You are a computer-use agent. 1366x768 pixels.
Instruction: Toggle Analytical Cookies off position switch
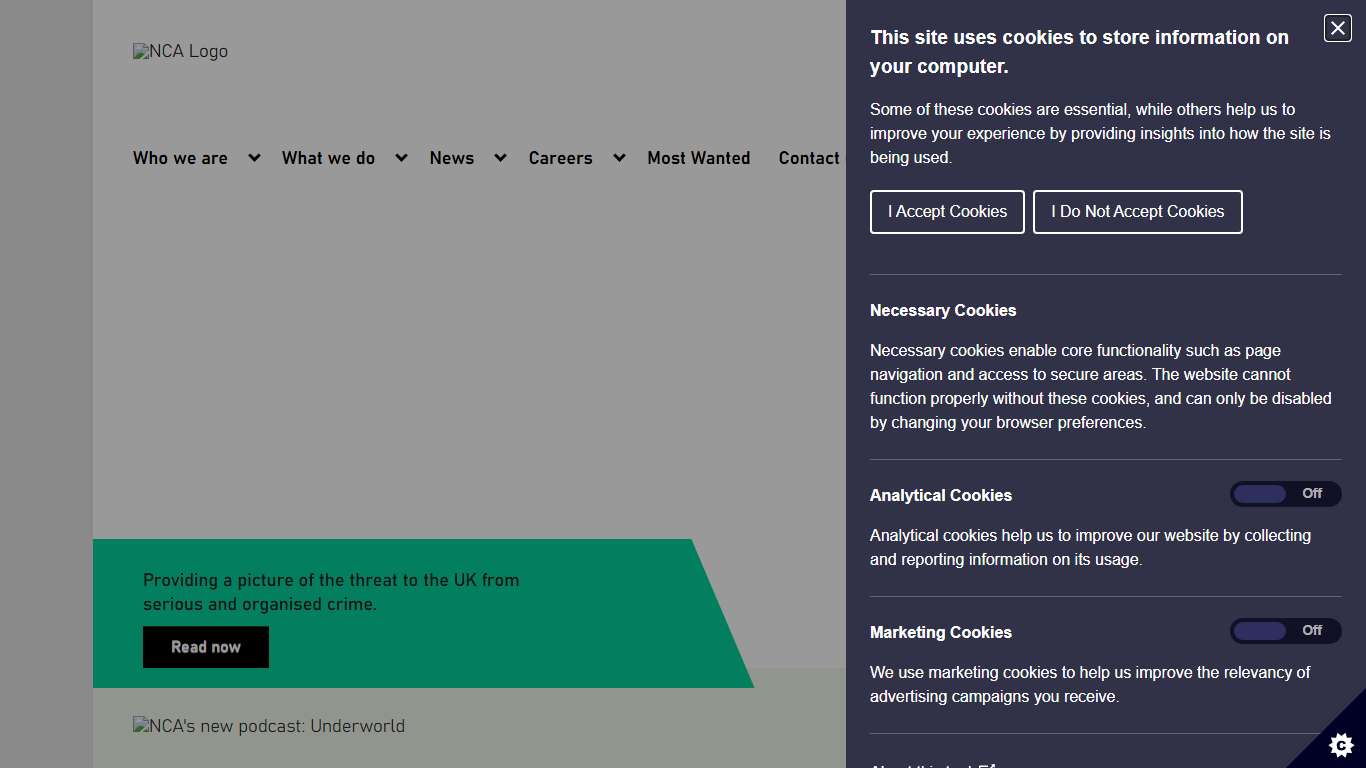click(1286, 494)
